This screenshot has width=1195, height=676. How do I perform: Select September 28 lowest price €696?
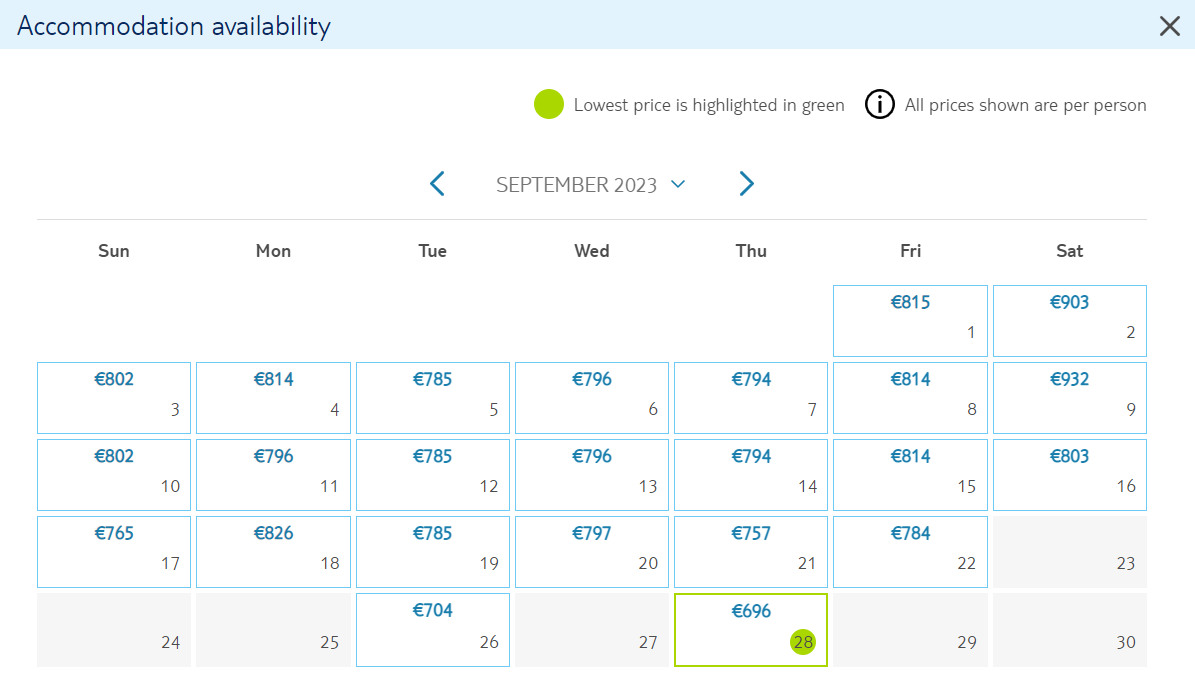pos(751,630)
